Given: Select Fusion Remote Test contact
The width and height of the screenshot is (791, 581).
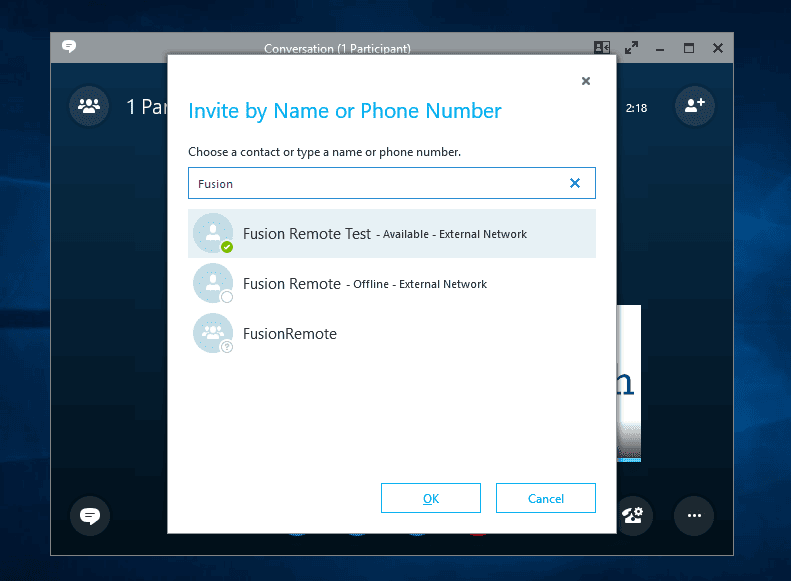Looking at the screenshot, I should pos(391,234).
